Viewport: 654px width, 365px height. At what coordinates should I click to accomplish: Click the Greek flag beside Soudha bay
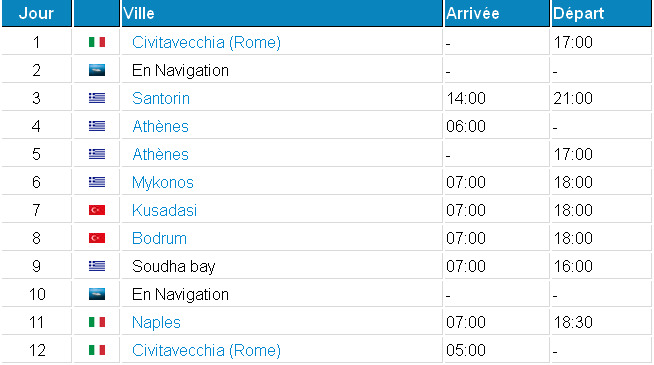pyautogui.click(x=97, y=266)
